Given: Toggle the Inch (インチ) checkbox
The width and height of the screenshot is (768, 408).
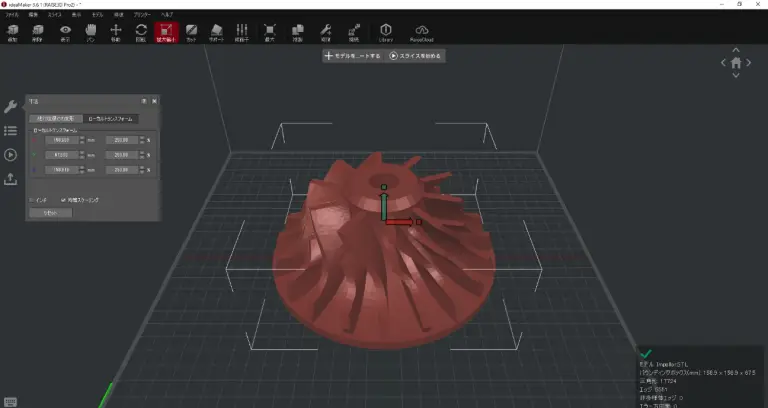Looking at the screenshot, I should [x=32, y=199].
